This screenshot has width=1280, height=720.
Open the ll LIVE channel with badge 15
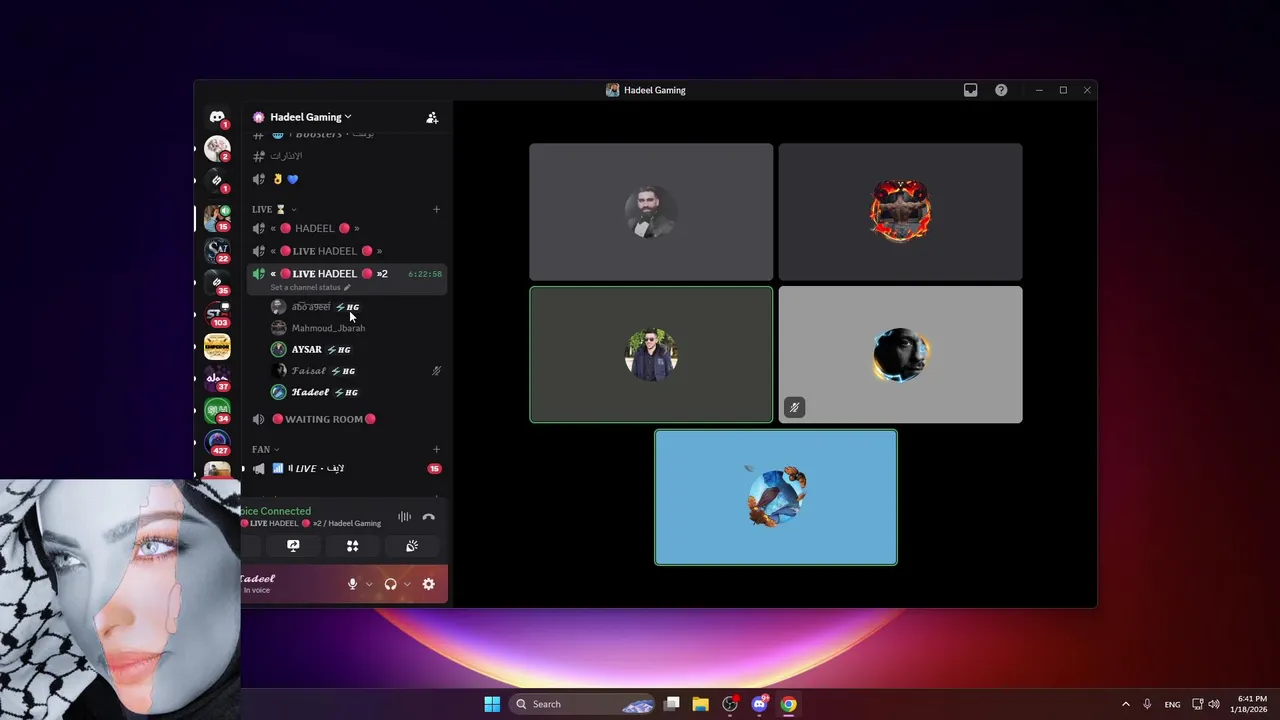[346, 468]
